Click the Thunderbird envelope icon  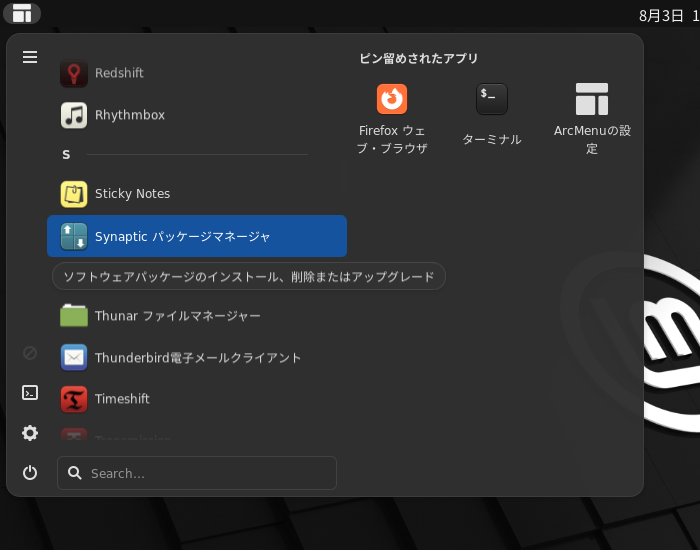tap(74, 358)
